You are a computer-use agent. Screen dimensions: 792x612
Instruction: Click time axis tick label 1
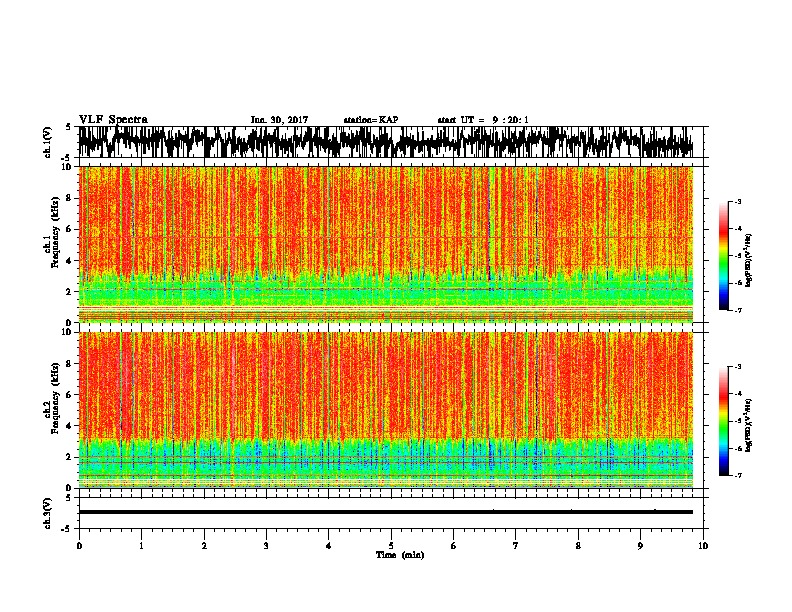[141, 546]
